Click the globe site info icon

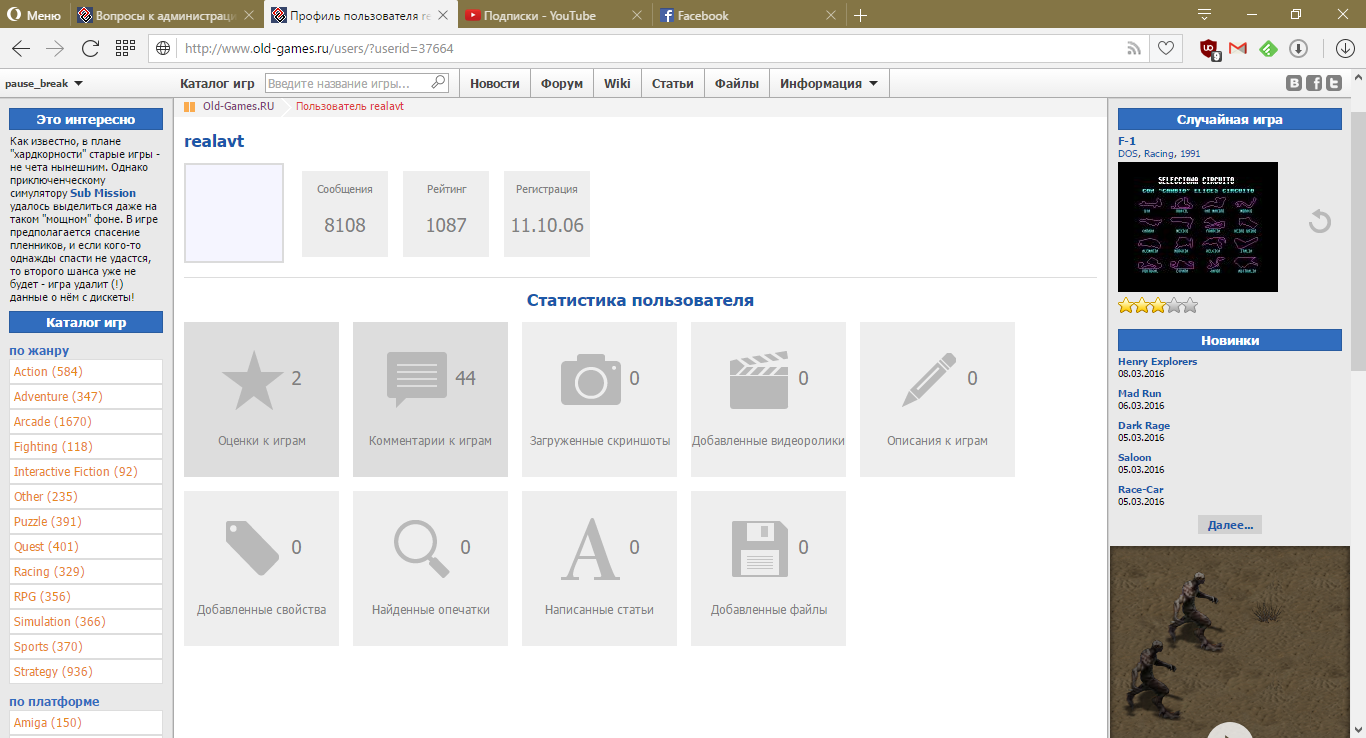[164, 48]
